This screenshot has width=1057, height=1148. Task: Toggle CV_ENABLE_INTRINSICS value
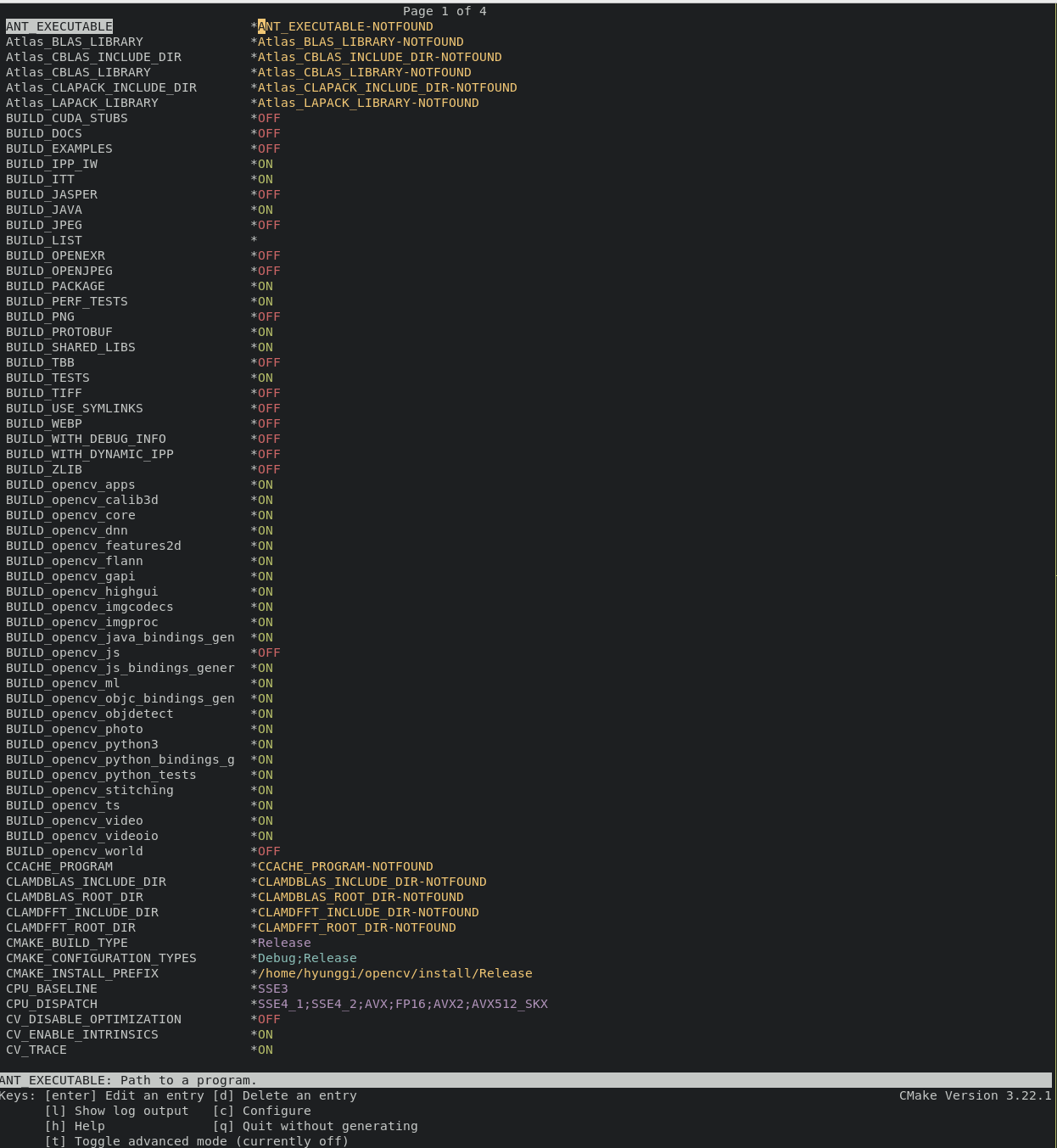click(x=264, y=1034)
